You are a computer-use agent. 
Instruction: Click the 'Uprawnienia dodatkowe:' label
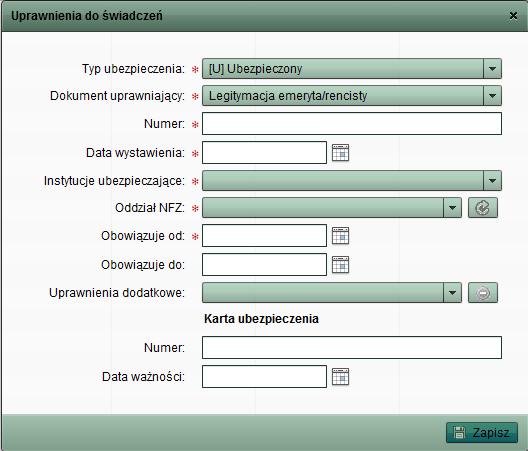[117, 292]
